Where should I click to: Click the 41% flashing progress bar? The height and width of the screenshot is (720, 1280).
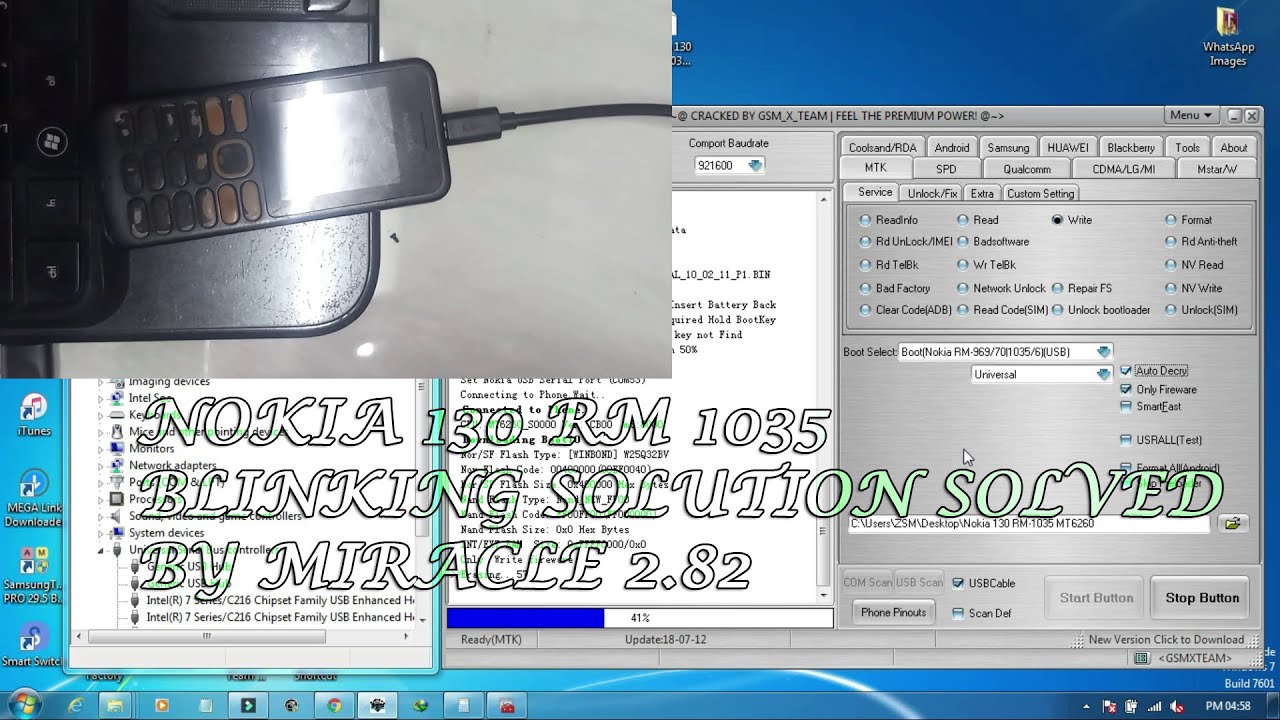click(x=639, y=618)
